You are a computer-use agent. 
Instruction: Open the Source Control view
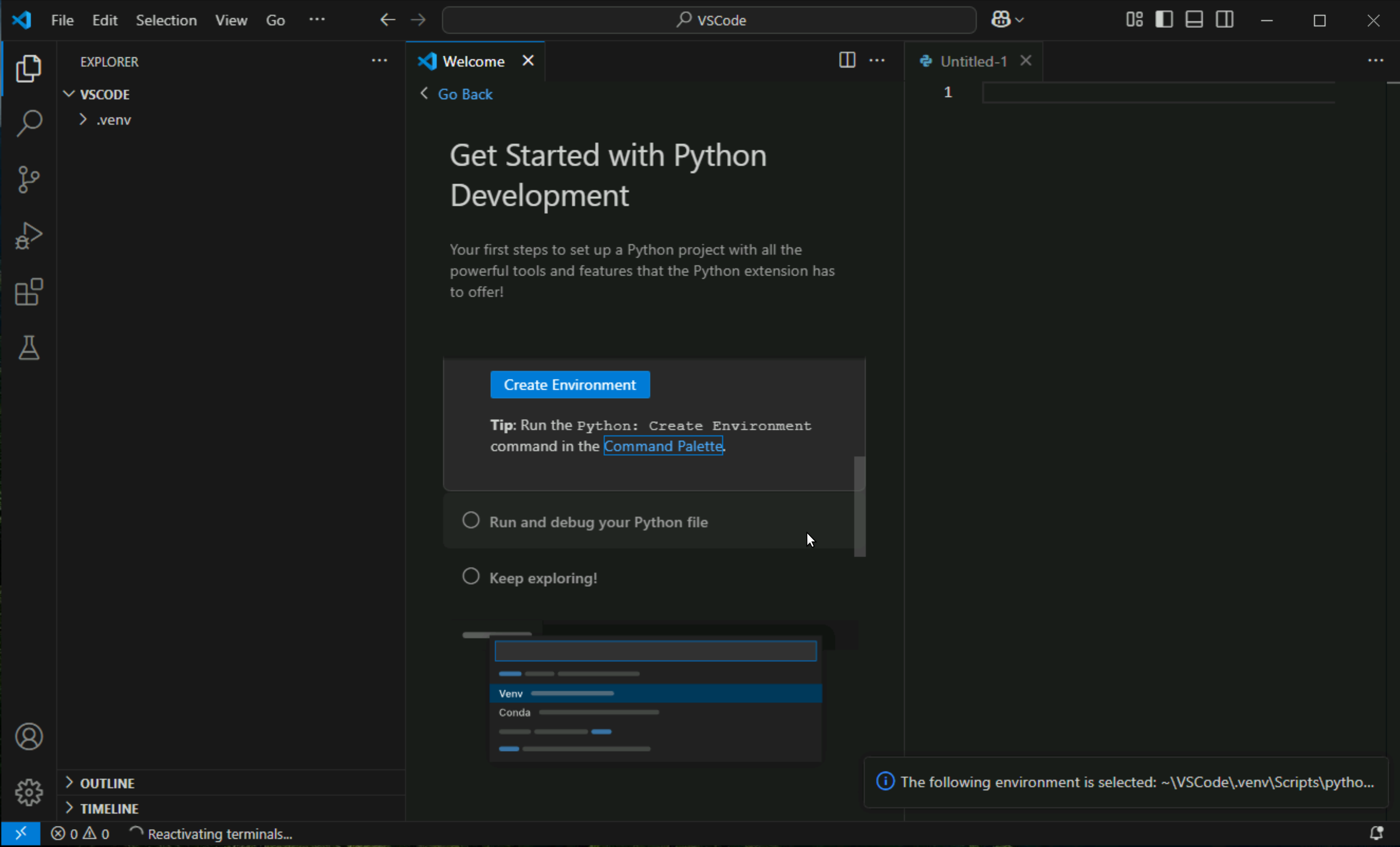pyautogui.click(x=28, y=179)
